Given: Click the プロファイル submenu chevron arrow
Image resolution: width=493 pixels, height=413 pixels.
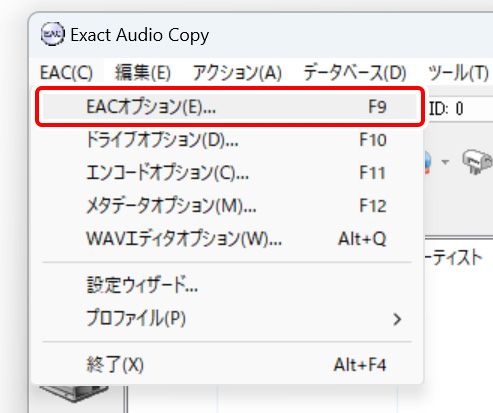Looking at the screenshot, I should (x=397, y=319).
